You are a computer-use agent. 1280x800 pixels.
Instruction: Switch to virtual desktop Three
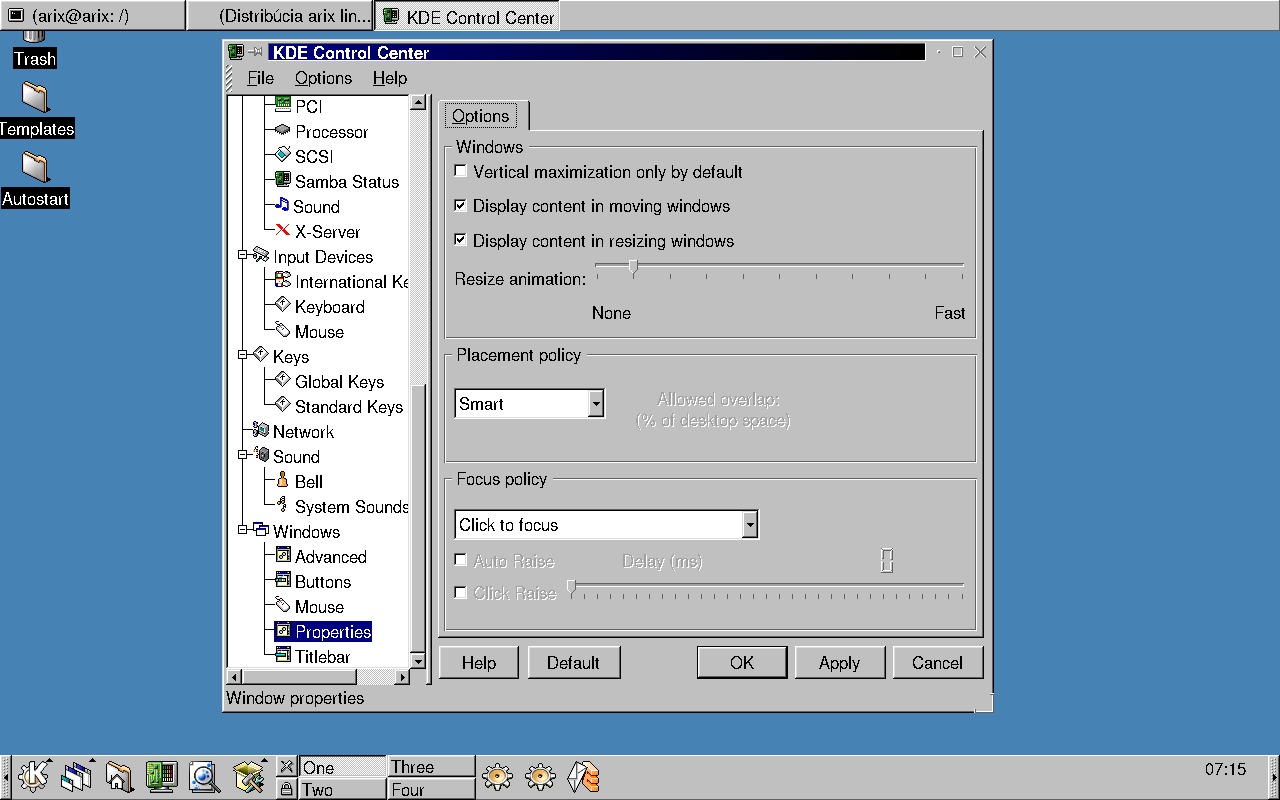tap(431, 767)
